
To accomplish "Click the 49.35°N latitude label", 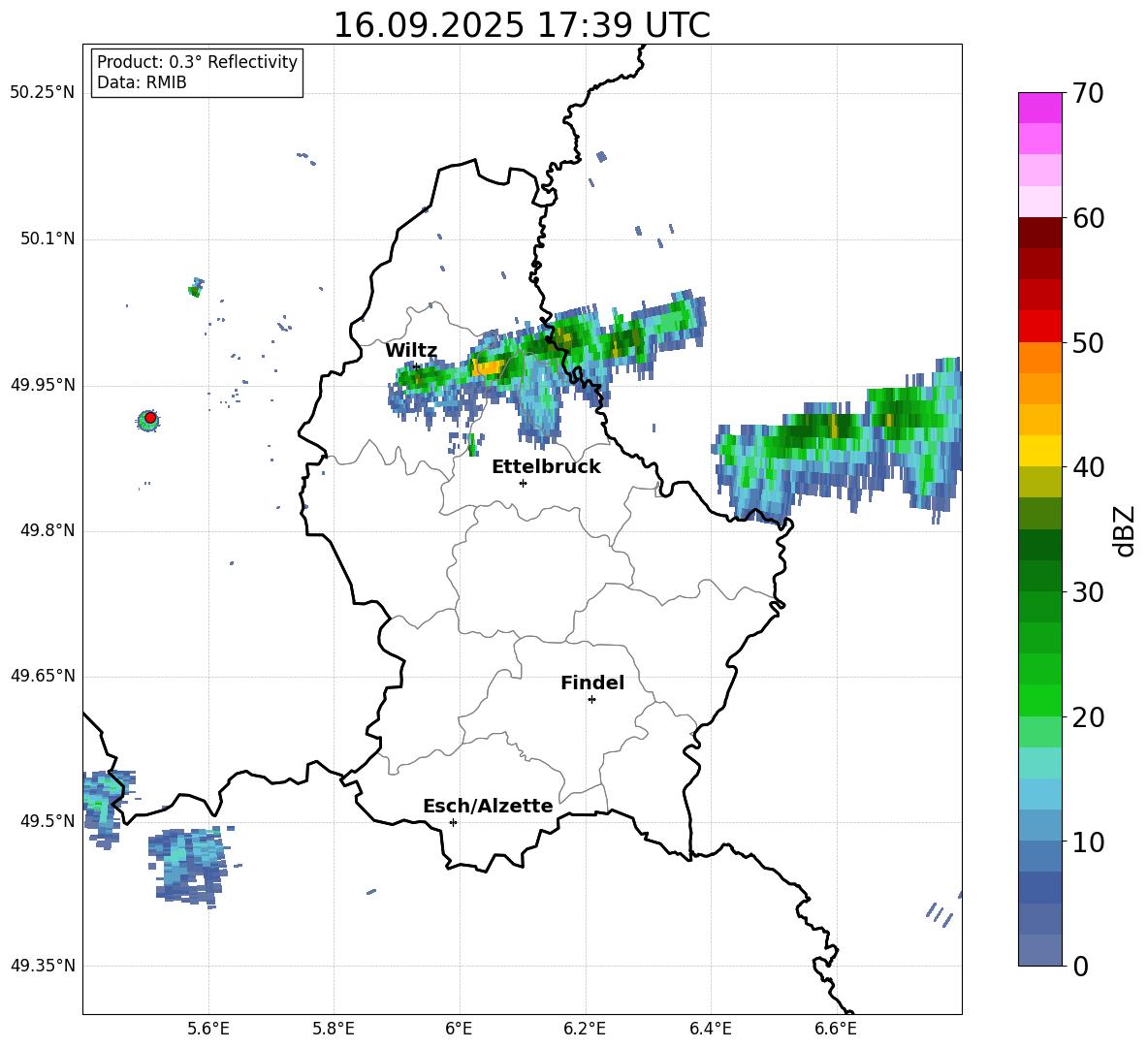I will [x=43, y=966].
